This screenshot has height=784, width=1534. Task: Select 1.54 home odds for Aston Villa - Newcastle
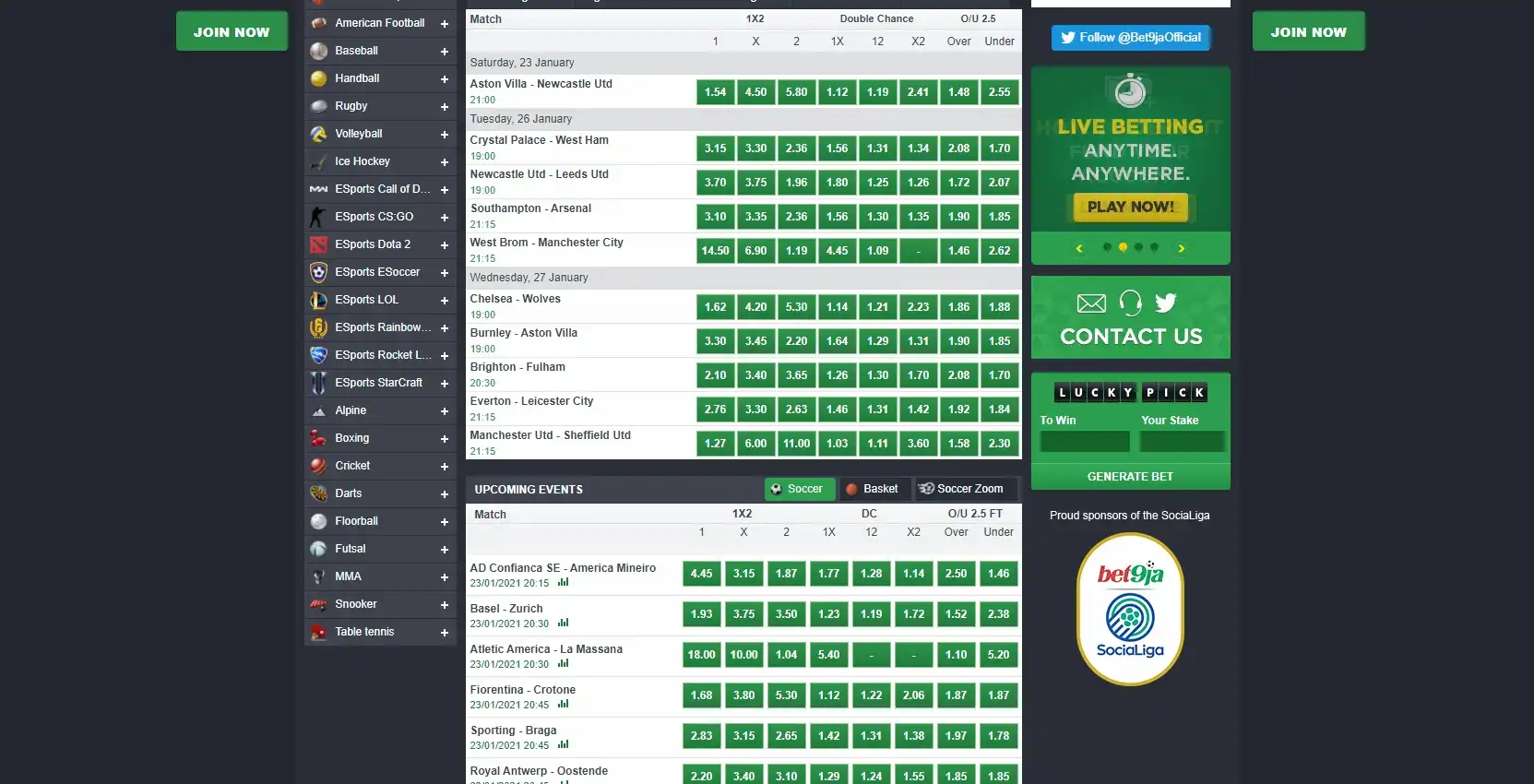coord(715,92)
